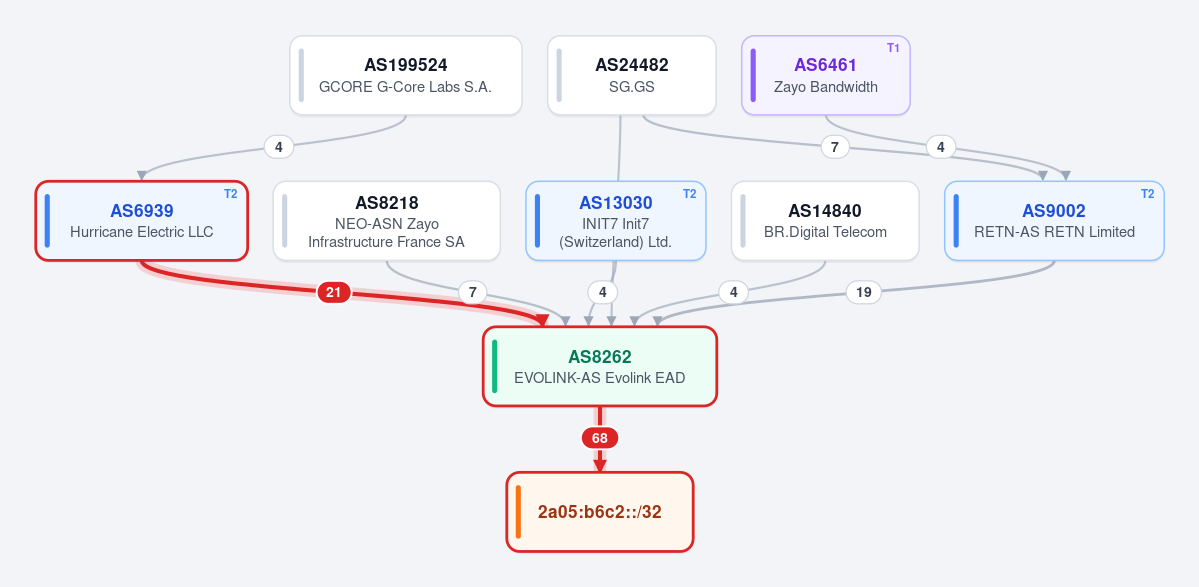Click the 7 badge below AS8218
This screenshot has height=587, width=1199.
click(x=473, y=292)
